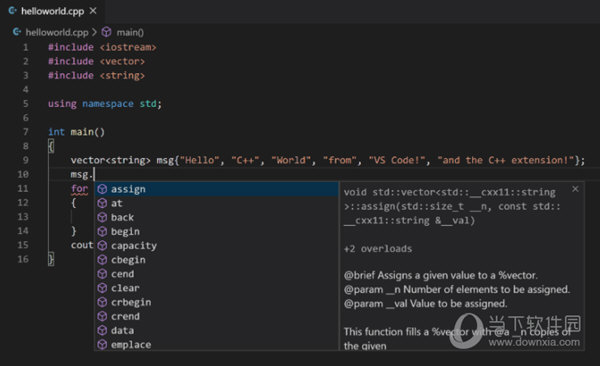Image resolution: width=600 pixels, height=366 pixels.
Task: Place cursor after 'msg.' on line 10
Action: click(94, 175)
